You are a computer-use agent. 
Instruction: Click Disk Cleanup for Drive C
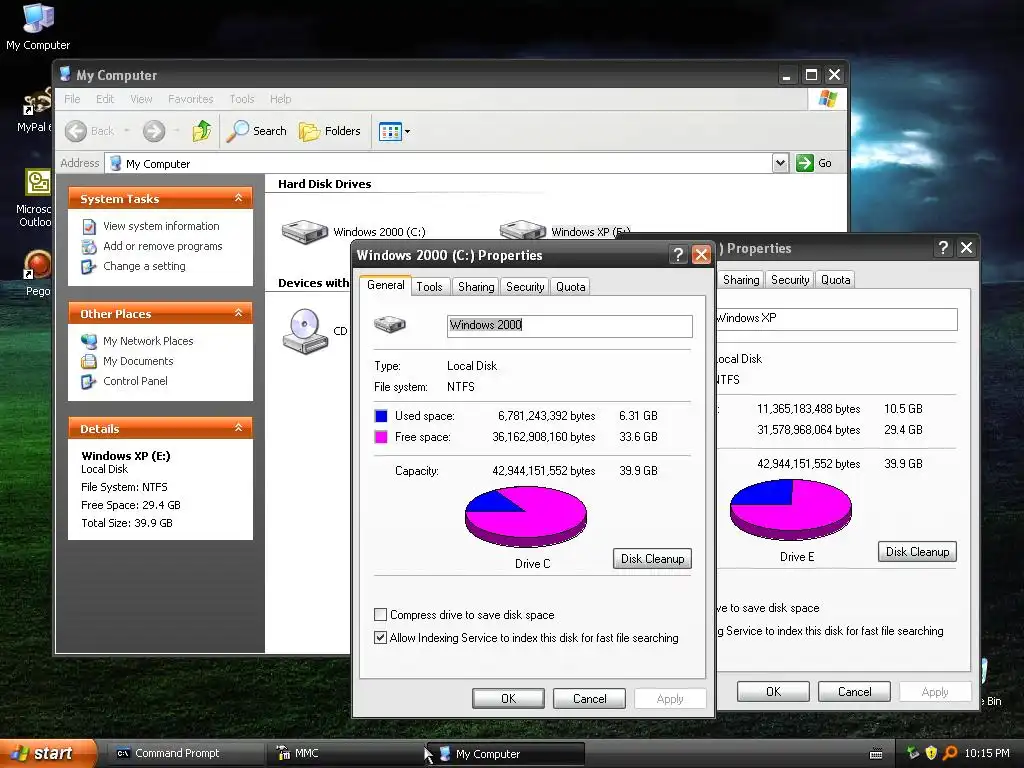(652, 558)
